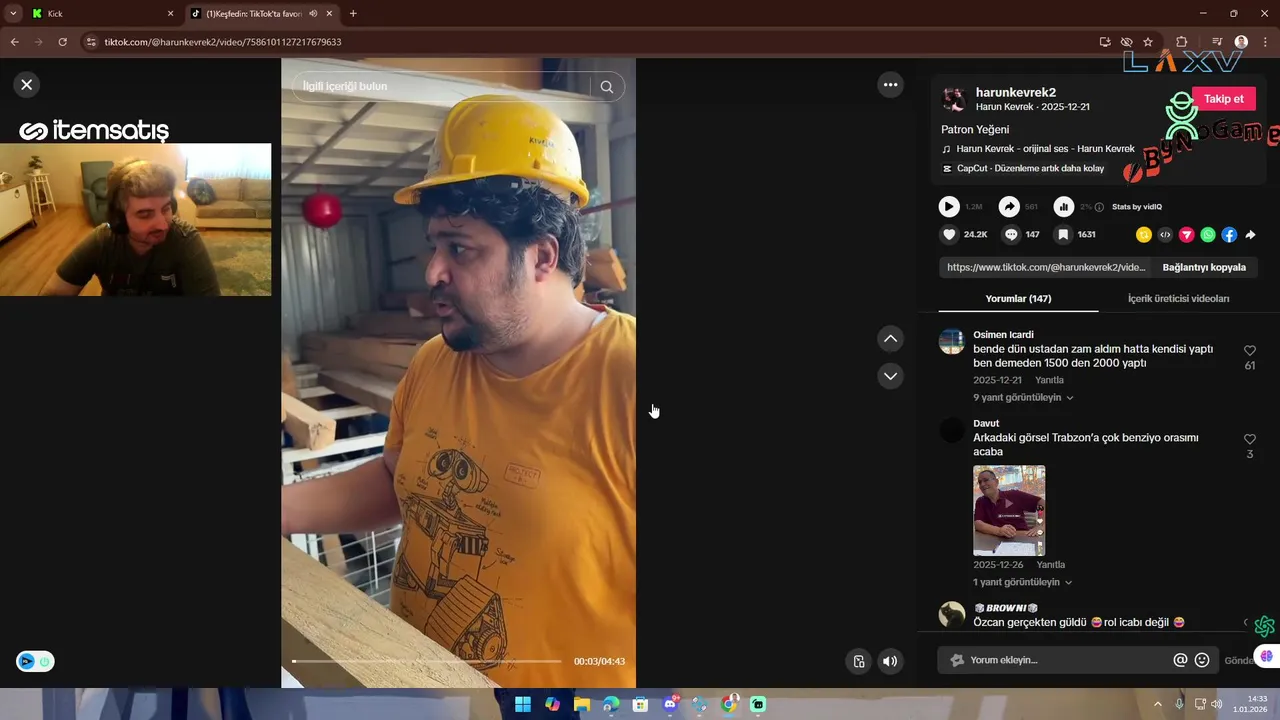The image size is (1280, 720).
Task: Open the Chrome profile avatar
Action: point(1241,42)
